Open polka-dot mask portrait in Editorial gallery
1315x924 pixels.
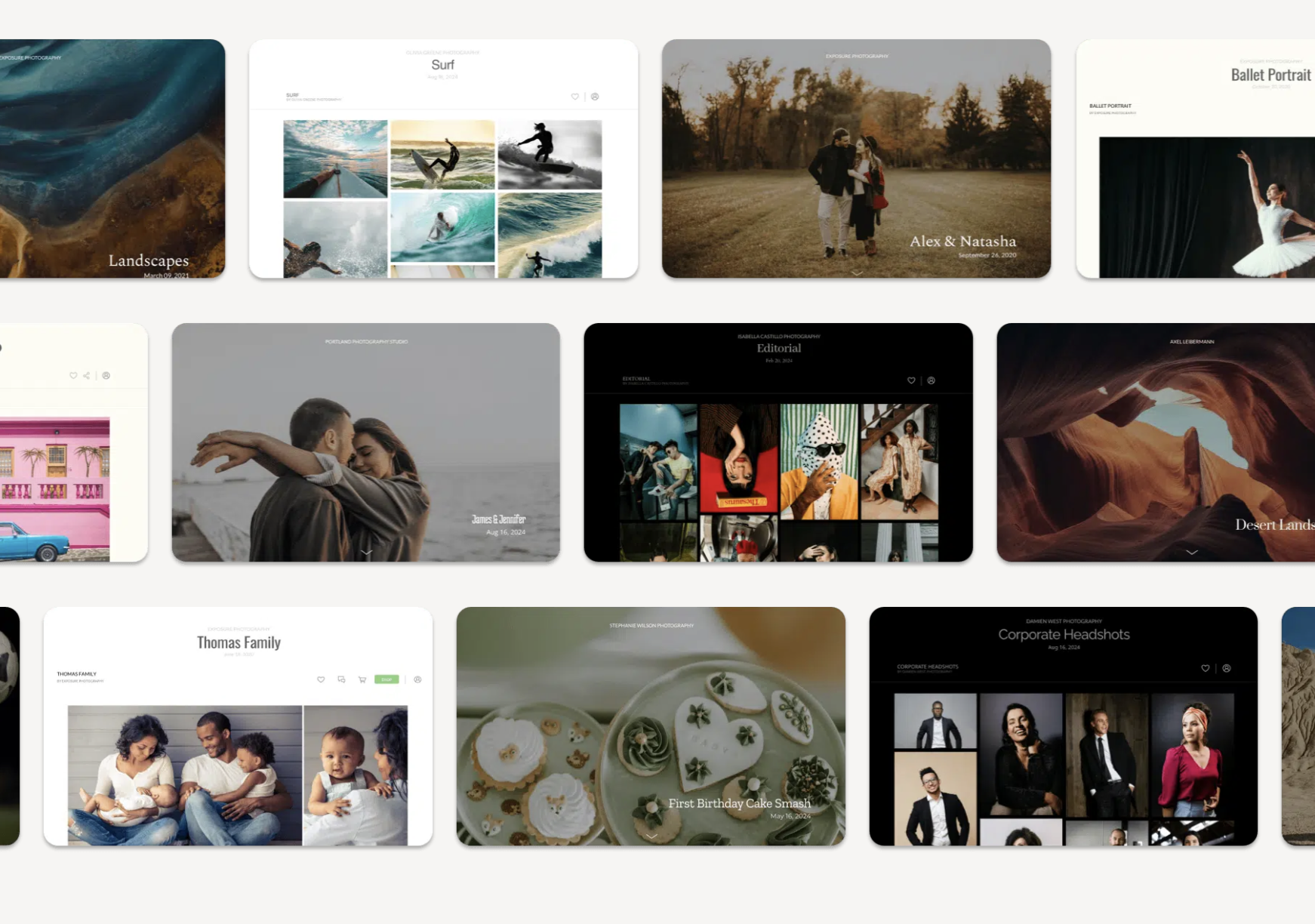(x=819, y=462)
